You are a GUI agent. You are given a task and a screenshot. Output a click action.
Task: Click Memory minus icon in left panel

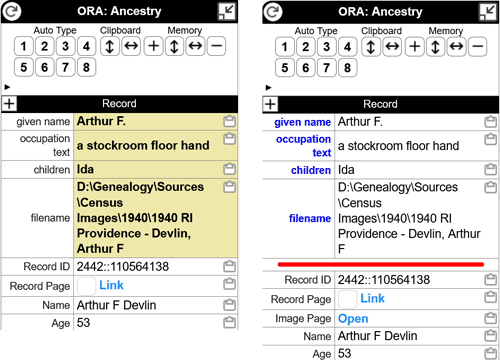[x=216, y=46]
